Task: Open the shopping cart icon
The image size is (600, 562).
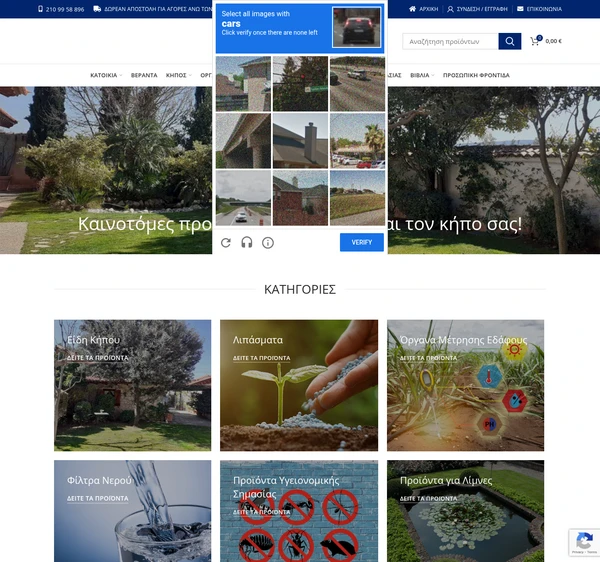Action: pyautogui.click(x=535, y=41)
